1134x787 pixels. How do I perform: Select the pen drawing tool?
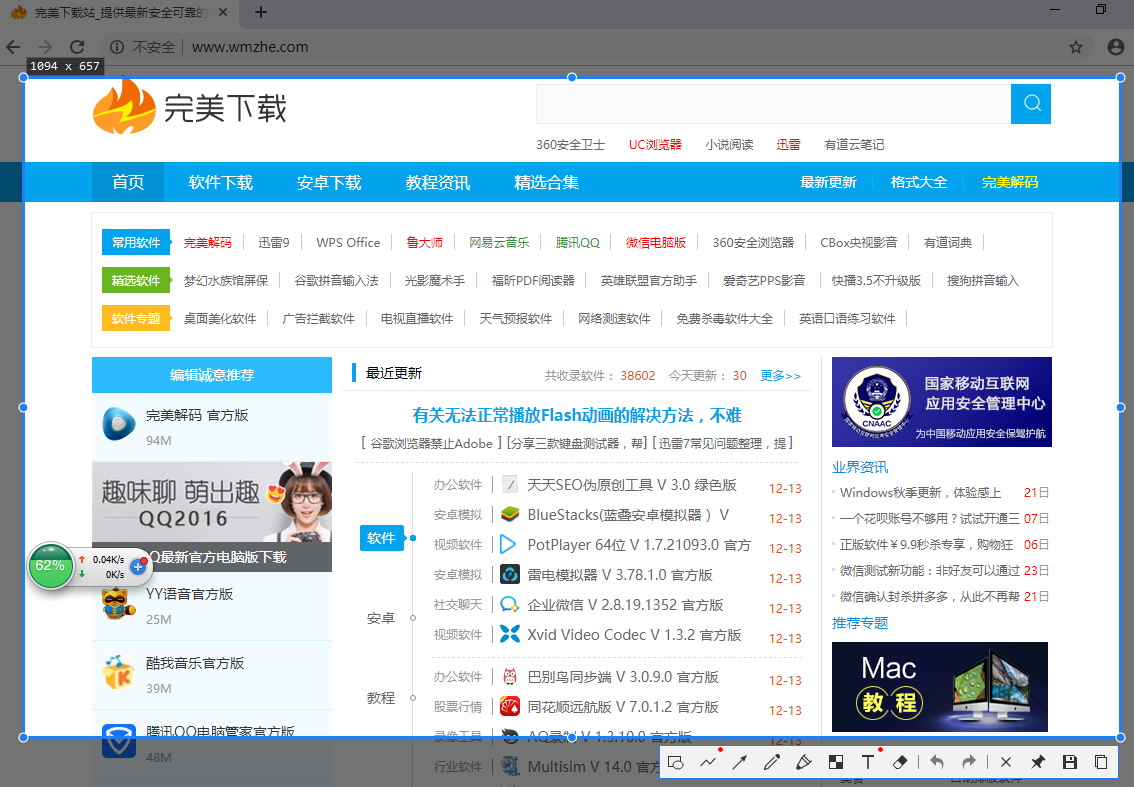771,761
